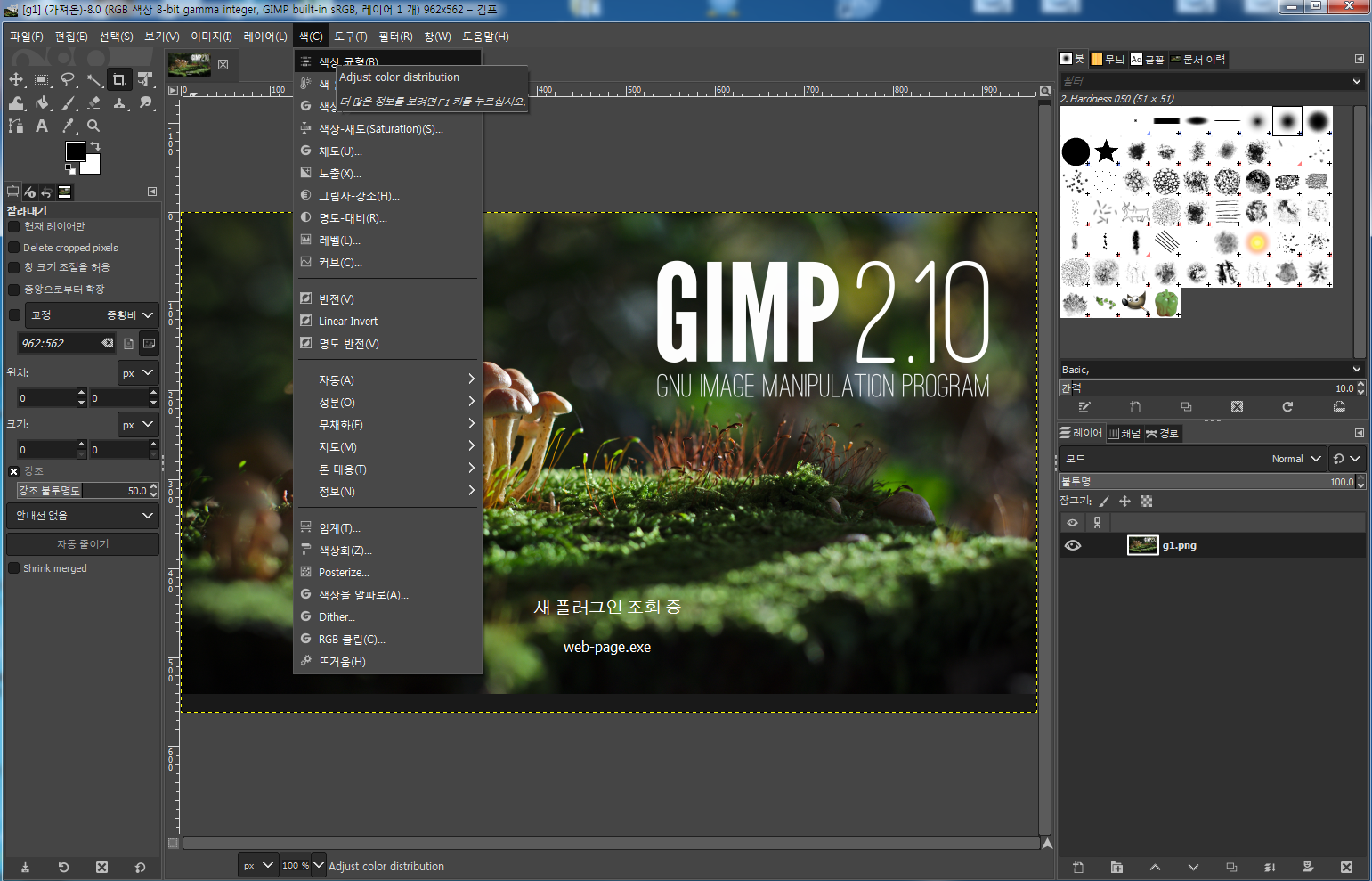Screen dimensions: 1372x881
Task: Enable the '현재 레이어만' checkbox
Action: pyautogui.click(x=14, y=226)
